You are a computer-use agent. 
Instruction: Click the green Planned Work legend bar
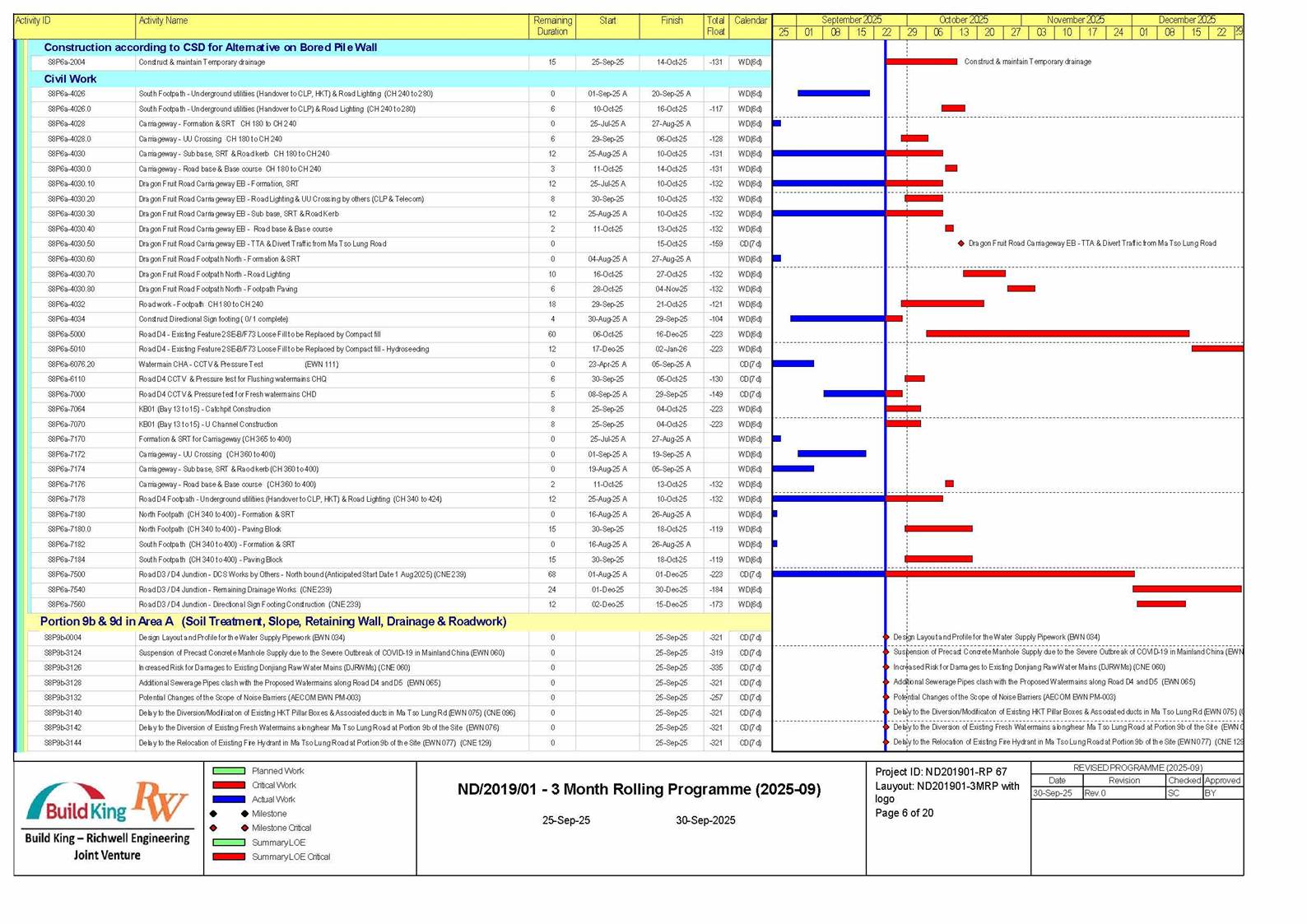click(x=229, y=771)
